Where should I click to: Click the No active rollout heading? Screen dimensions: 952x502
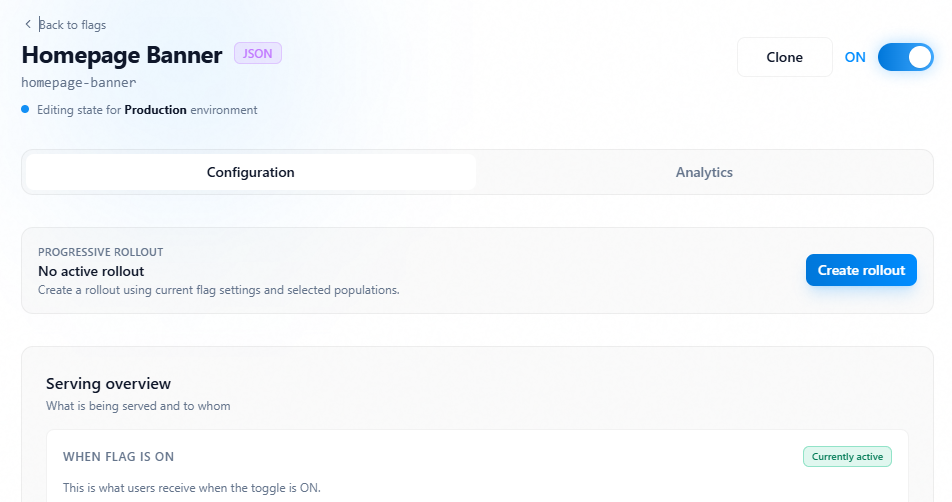pyautogui.click(x=91, y=271)
